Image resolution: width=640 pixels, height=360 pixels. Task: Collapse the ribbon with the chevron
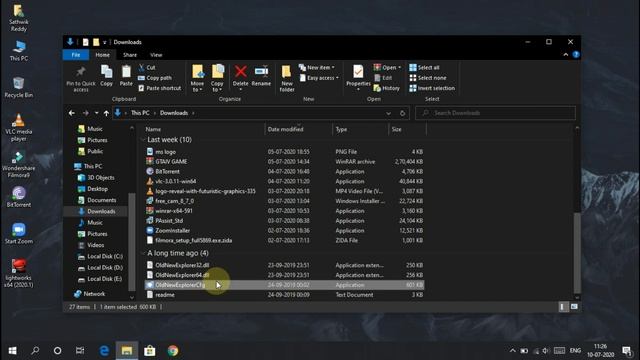566,55
